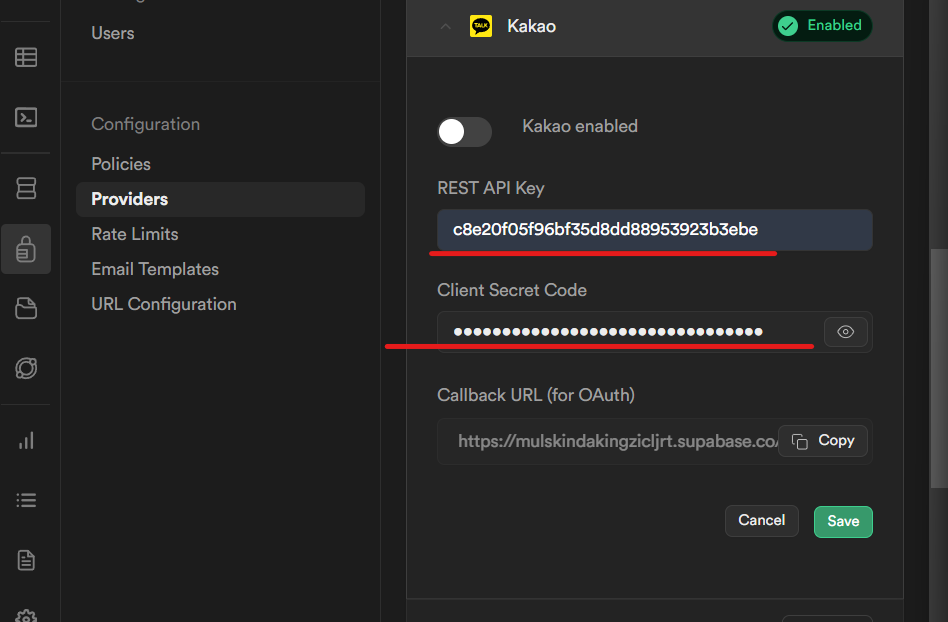The image size is (948, 622).
Task: Cancel the Kakao provider changes
Action: click(x=762, y=520)
